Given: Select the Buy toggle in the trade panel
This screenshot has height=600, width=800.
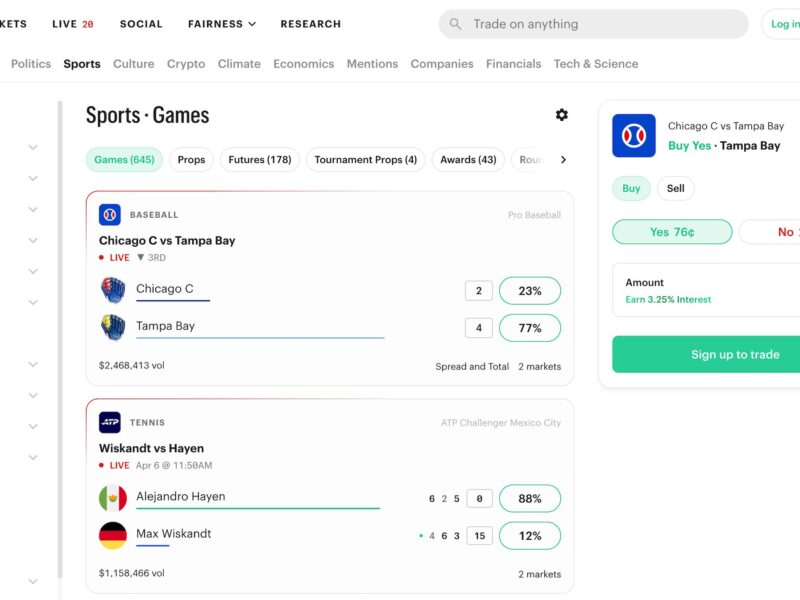Looking at the screenshot, I should [631, 188].
